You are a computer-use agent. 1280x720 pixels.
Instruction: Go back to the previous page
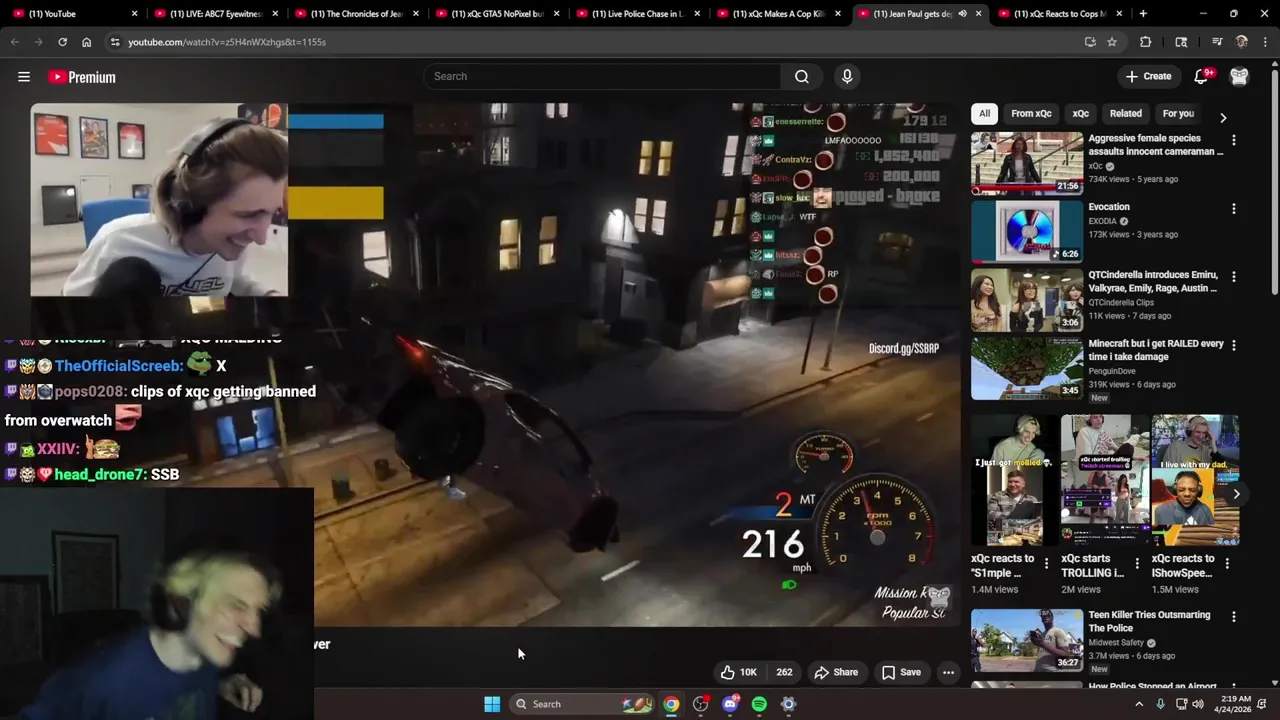(15, 42)
